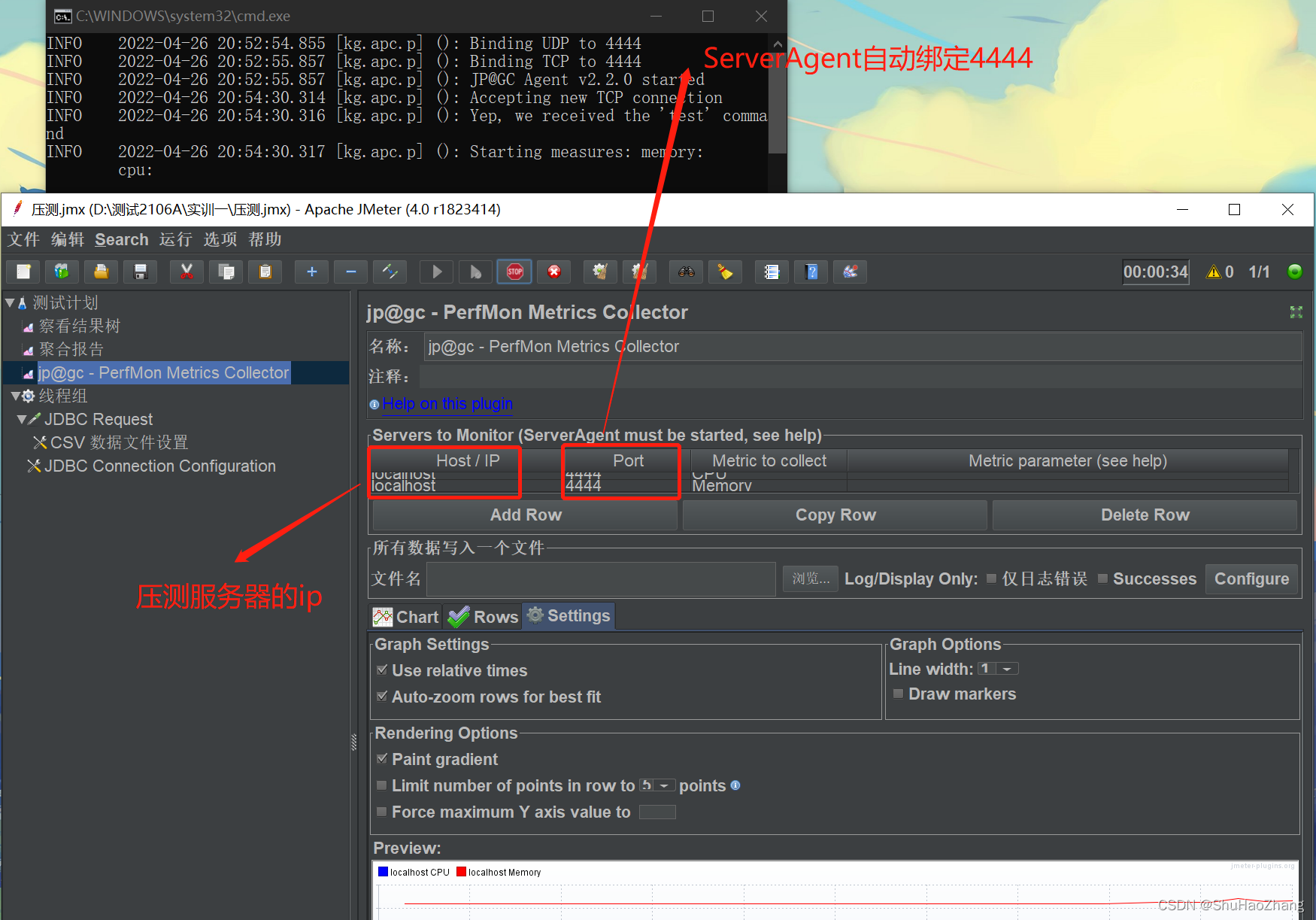Click Start no pauses icon
The width and height of the screenshot is (1316, 920).
point(475,272)
